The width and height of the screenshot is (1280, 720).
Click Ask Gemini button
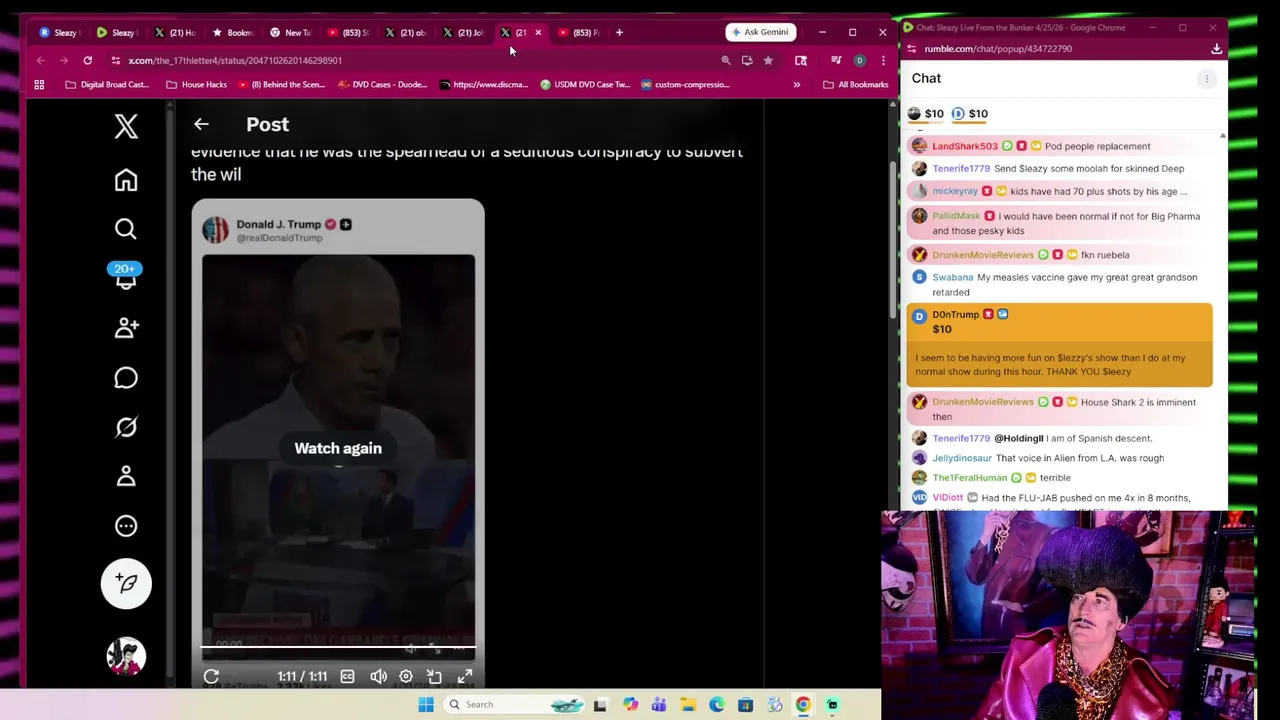coord(760,32)
